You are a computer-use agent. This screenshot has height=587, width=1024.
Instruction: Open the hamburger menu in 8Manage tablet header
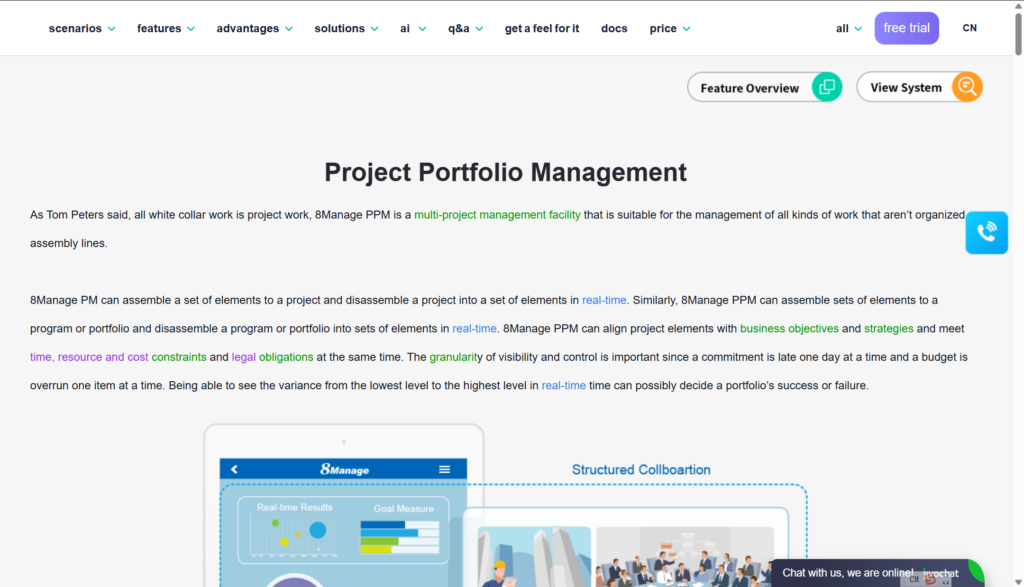[445, 469]
